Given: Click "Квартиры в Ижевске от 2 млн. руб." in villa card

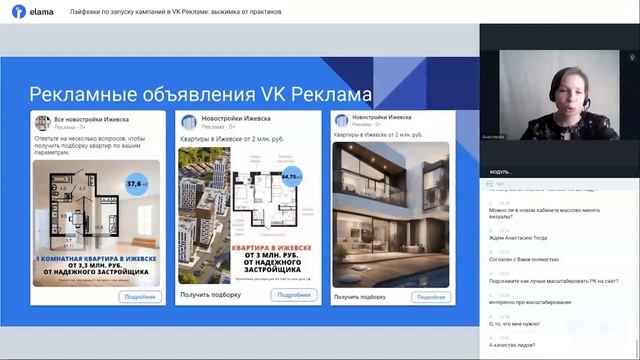Looking at the screenshot, I should pos(378,135).
